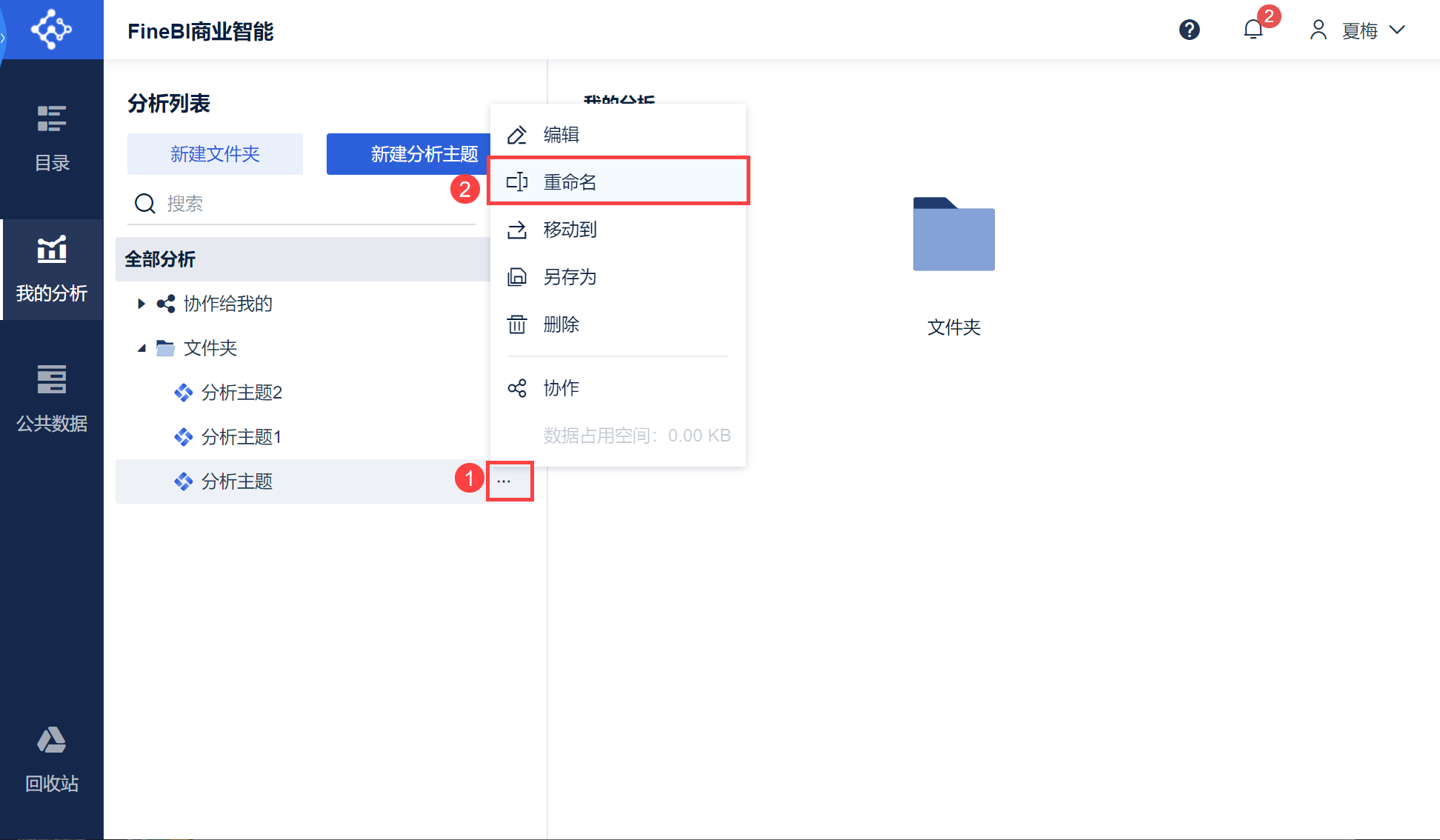Click 协作 in the context menu
1440x840 pixels.
(x=561, y=388)
